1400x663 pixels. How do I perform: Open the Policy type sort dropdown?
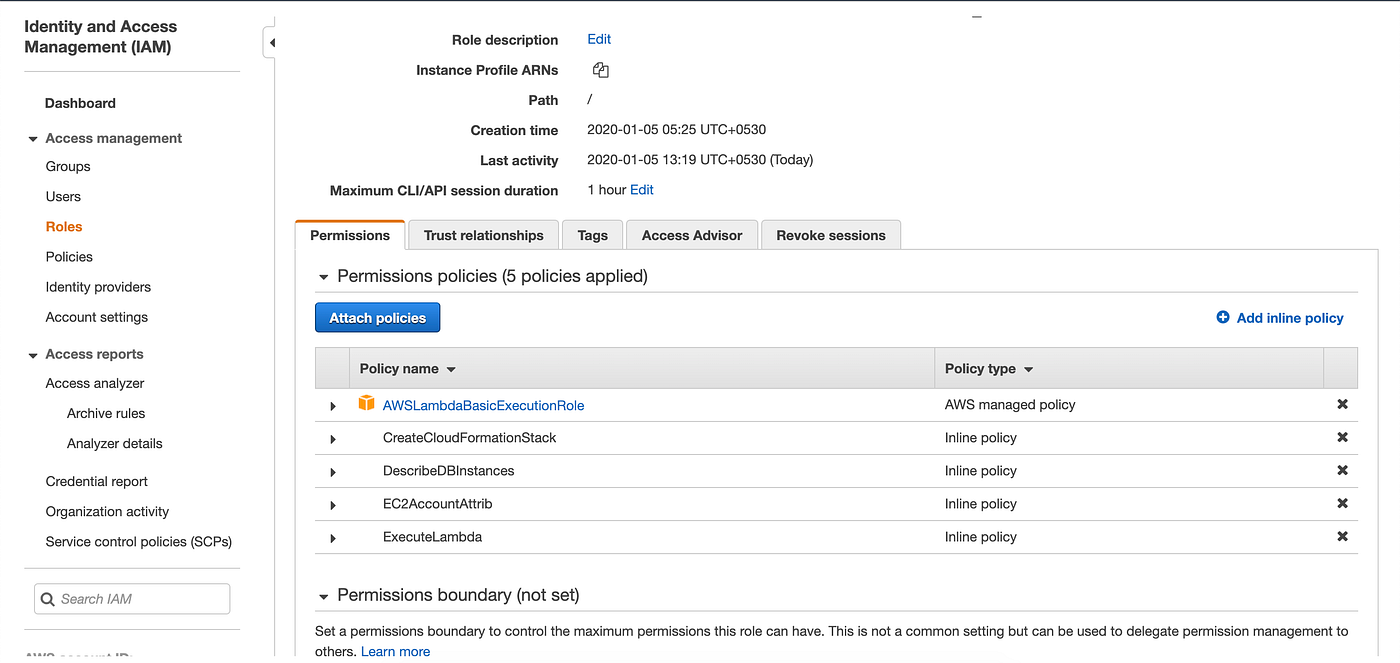pos(1029,368)
